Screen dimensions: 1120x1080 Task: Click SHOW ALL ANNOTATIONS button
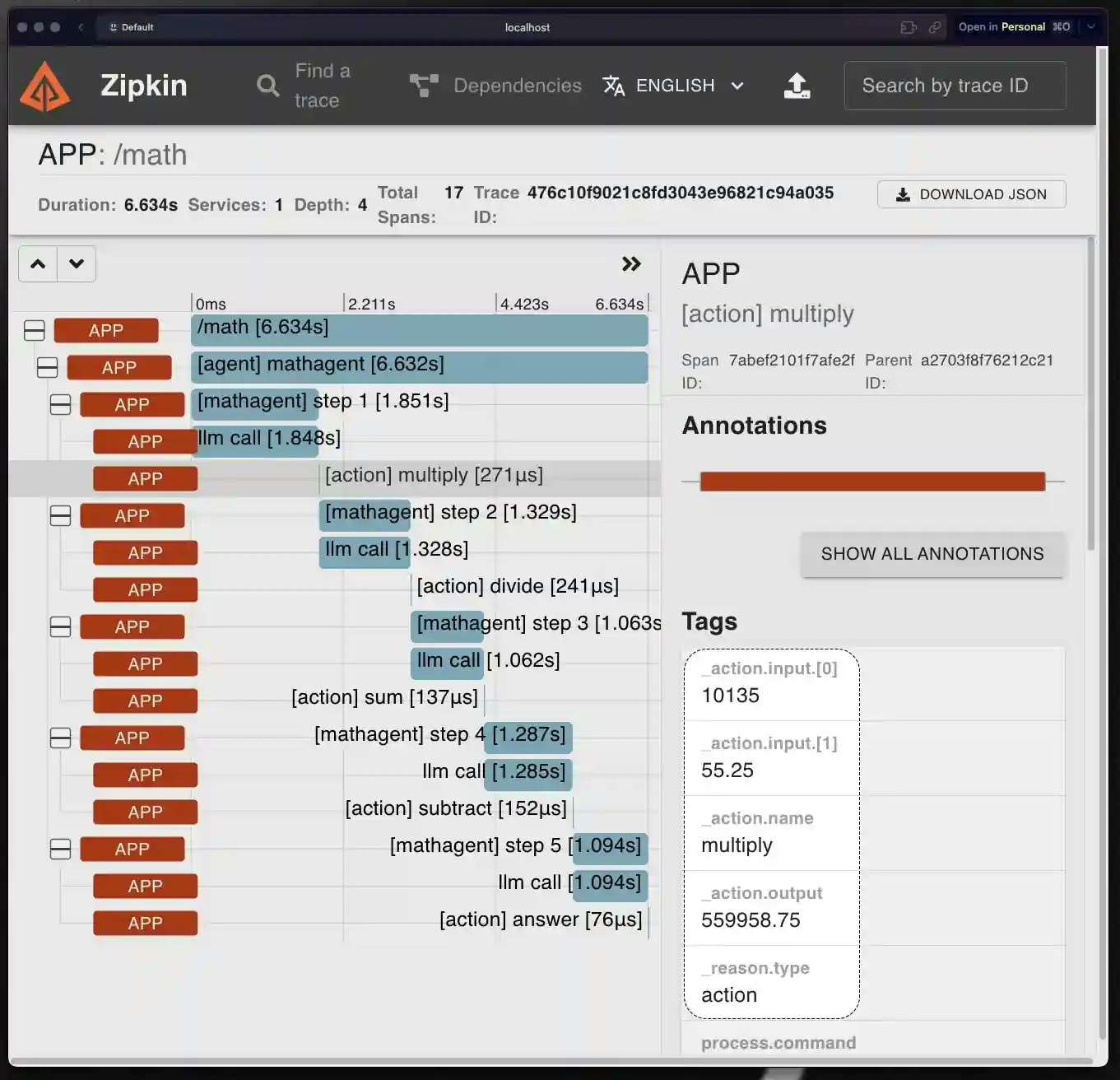click(x=932, y=554)
